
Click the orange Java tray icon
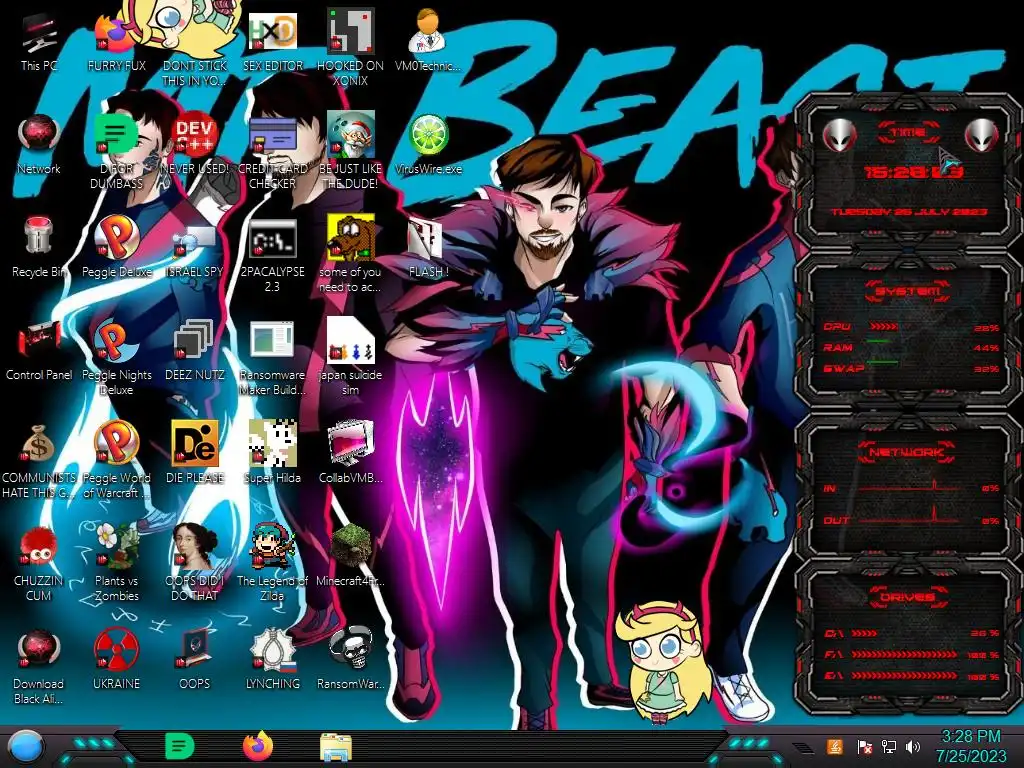tap(835, 746)
